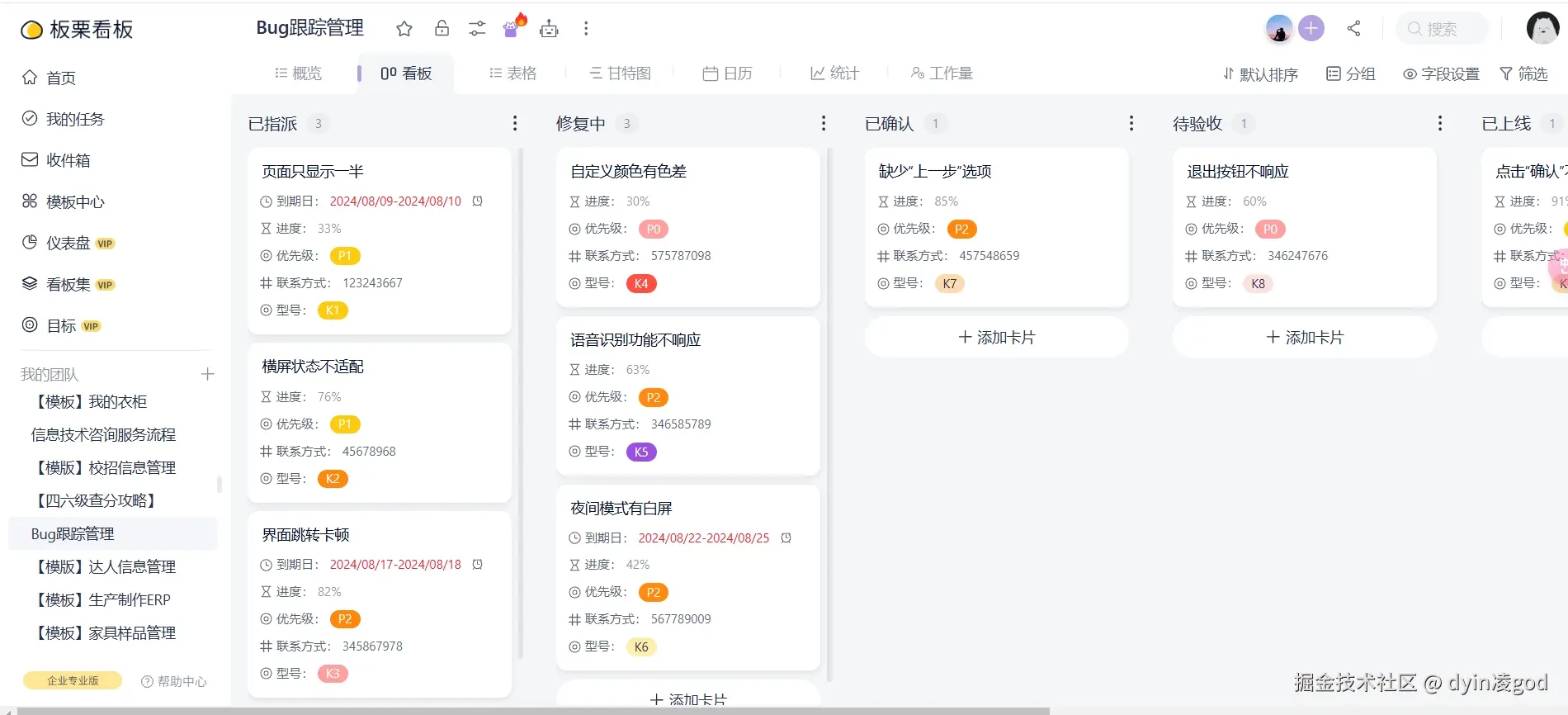1568x715 pixels.
Task: Star the Bug跟踪管理 board as favorite
Action: tap(404, 29)
